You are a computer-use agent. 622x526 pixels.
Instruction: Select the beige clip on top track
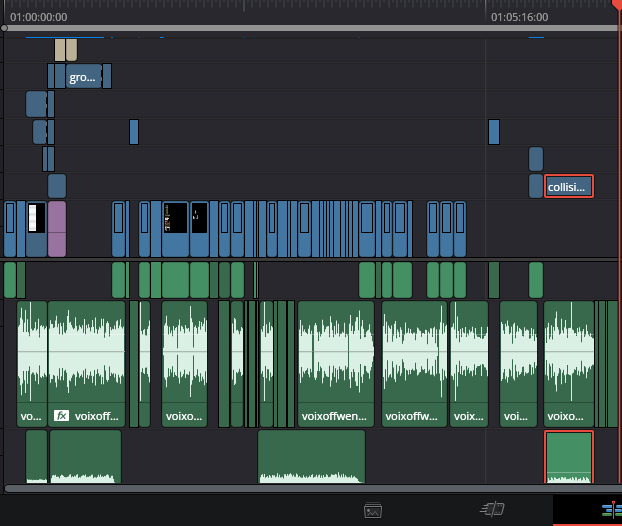[65, 49]
